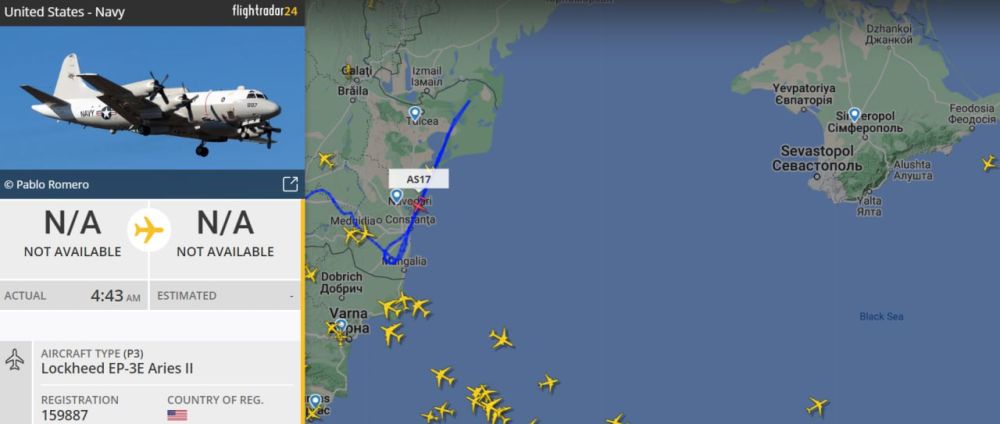The width and height of the screenshot is (1000, 424).
Task: Select the Tulcea airport pin marker
Action: tap(415, 114)
